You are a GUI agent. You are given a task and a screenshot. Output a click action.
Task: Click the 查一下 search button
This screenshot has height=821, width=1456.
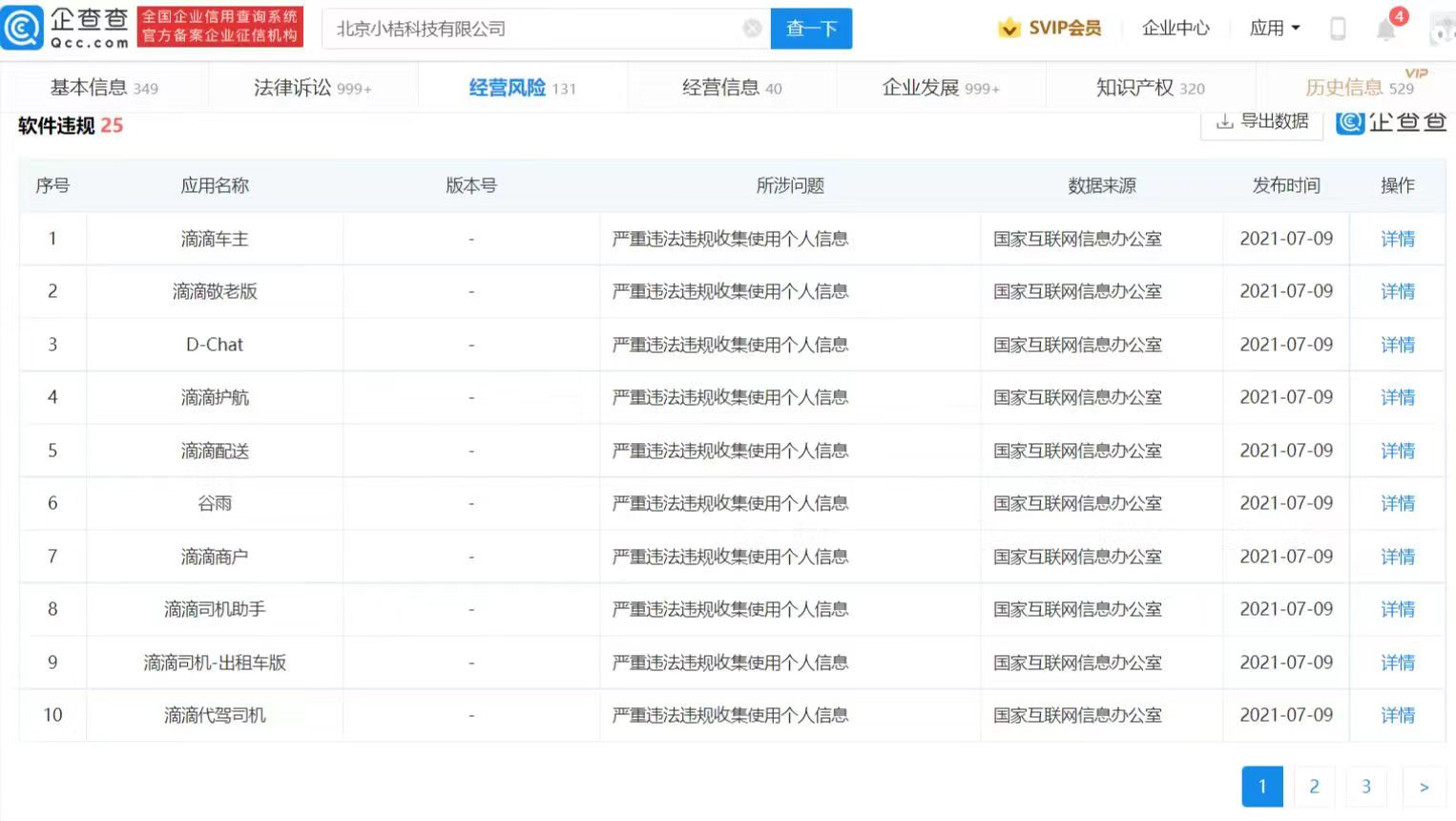coord(811,29)
